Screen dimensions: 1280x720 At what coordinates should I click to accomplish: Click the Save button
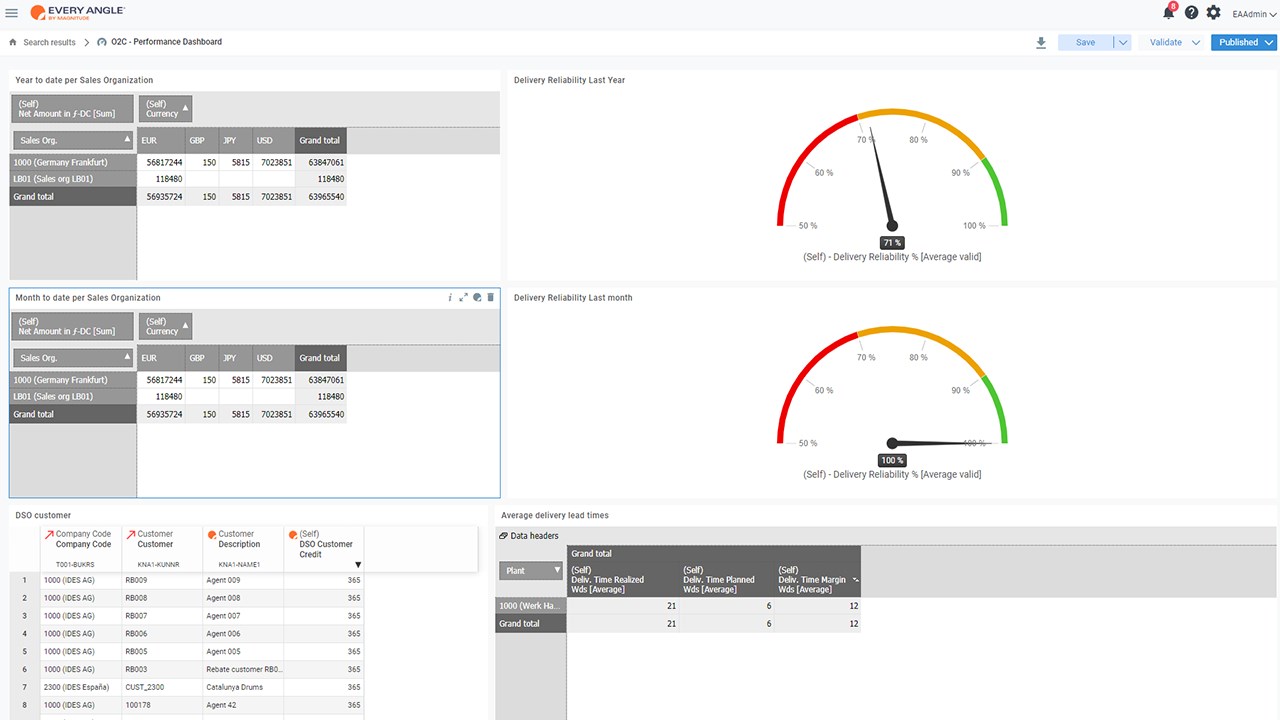coord(1085,42)
